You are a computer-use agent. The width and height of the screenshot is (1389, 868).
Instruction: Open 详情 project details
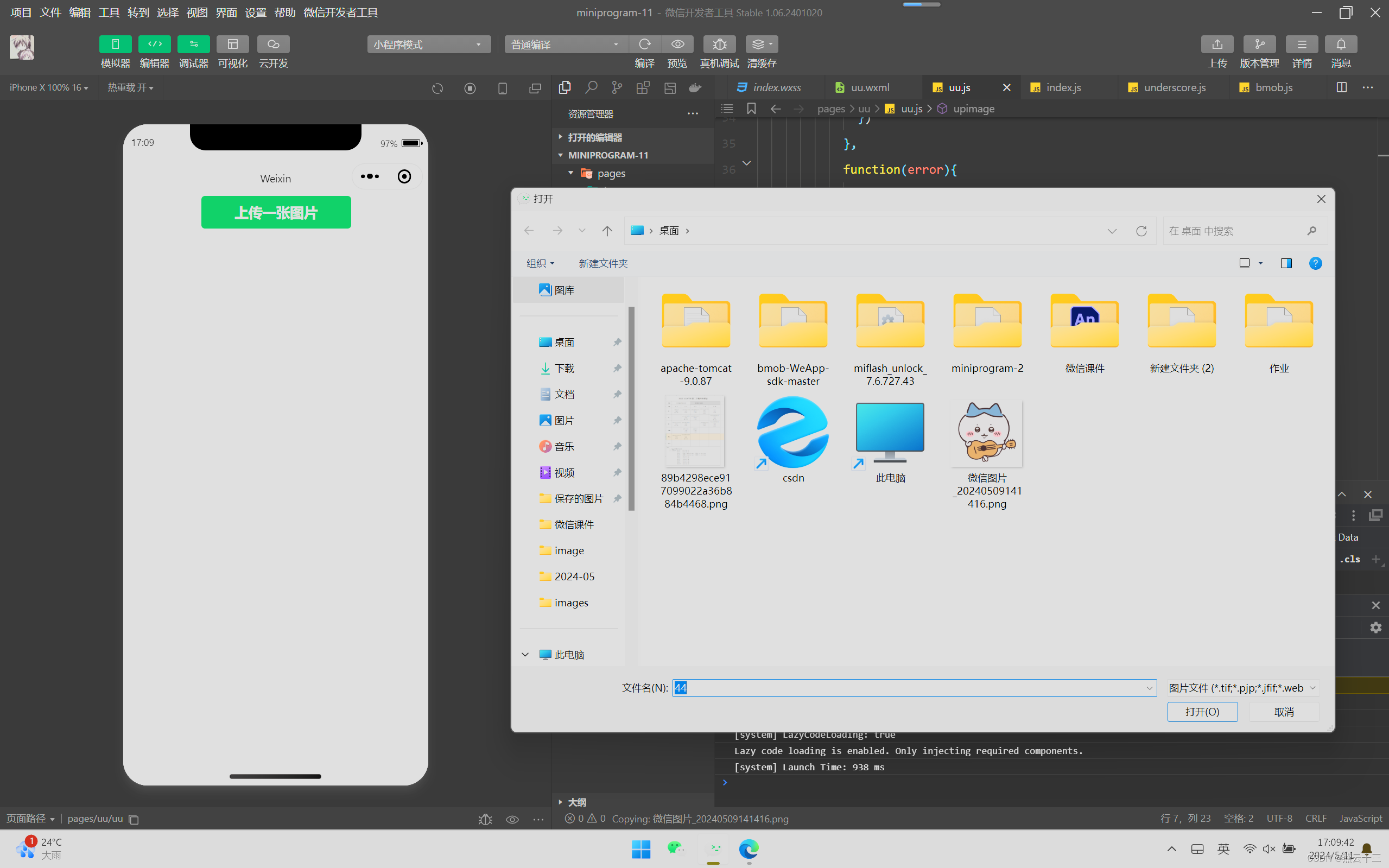1302,44
